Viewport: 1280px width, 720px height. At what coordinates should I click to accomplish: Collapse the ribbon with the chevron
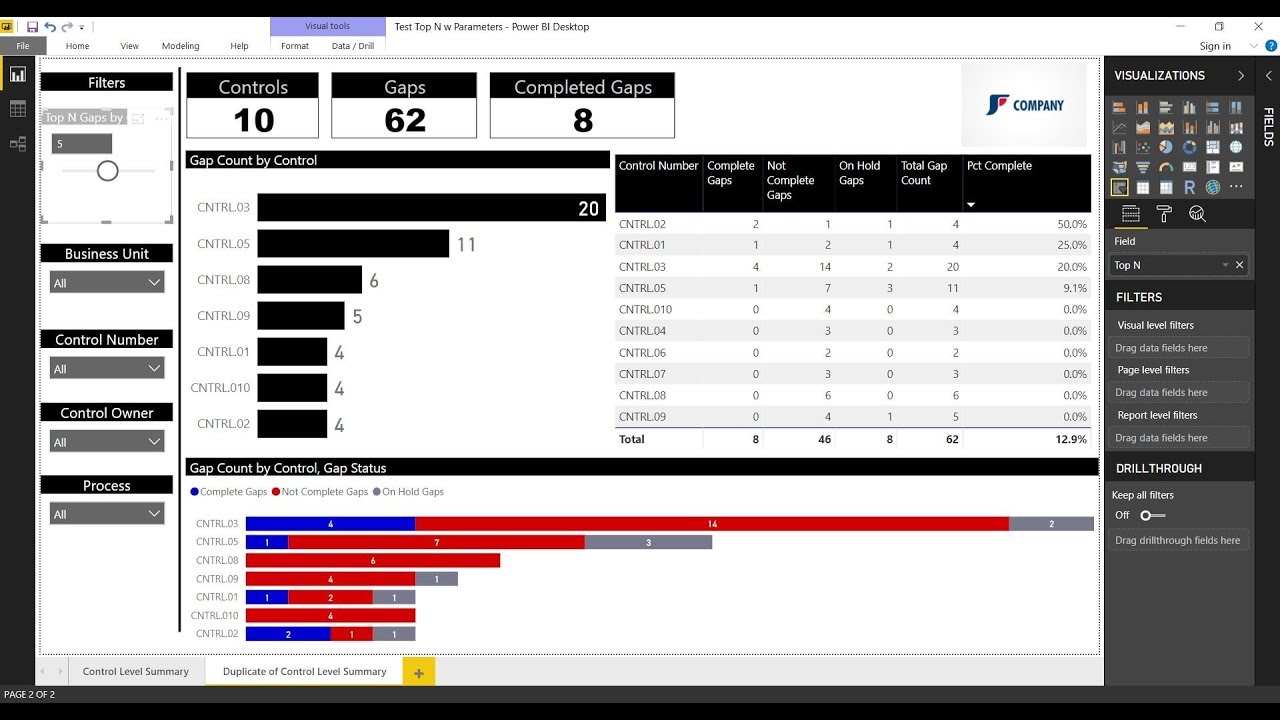click(x=1254, y=46)
